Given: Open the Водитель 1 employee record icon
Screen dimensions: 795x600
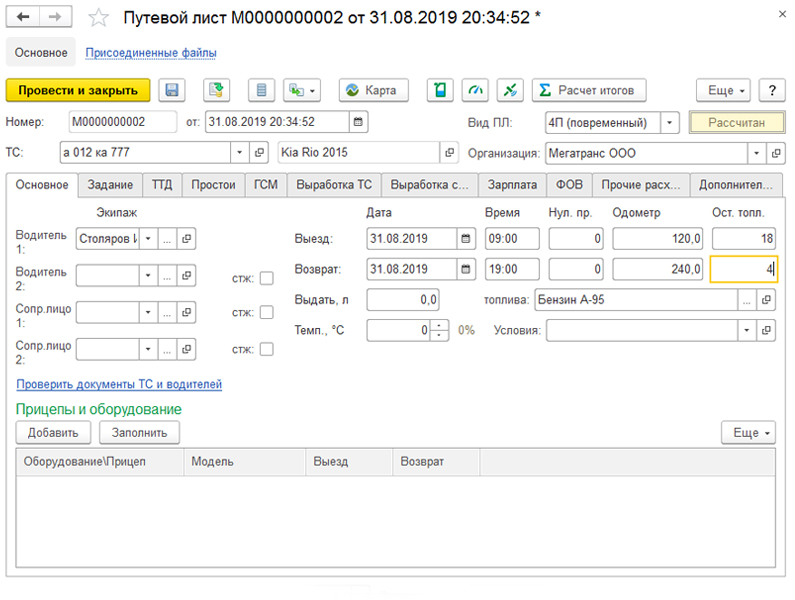Looking at the screenshot, I should pyautogui.click(x=187, y=238).
